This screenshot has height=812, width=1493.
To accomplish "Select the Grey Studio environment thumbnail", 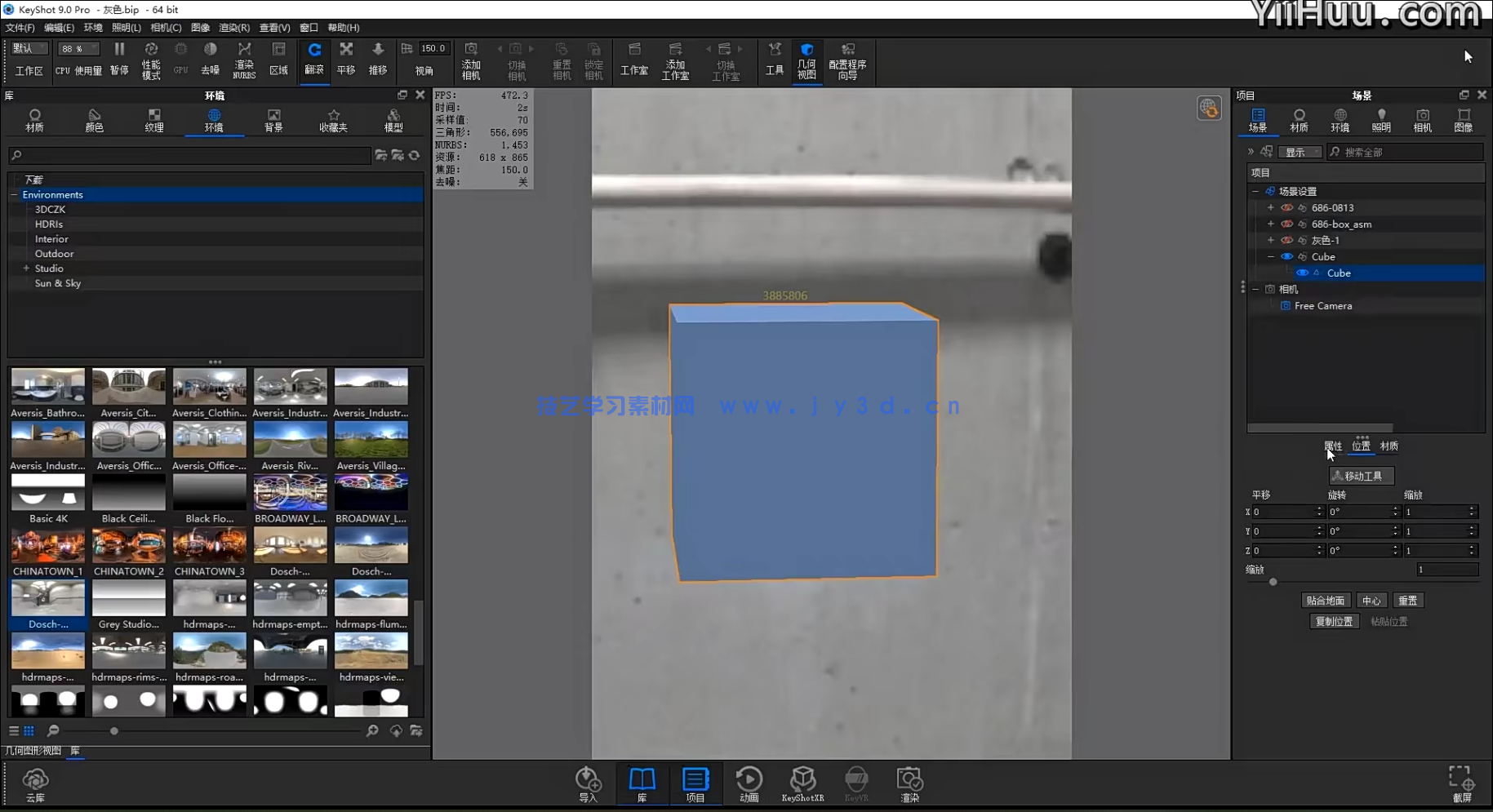I will pos(128,606).
